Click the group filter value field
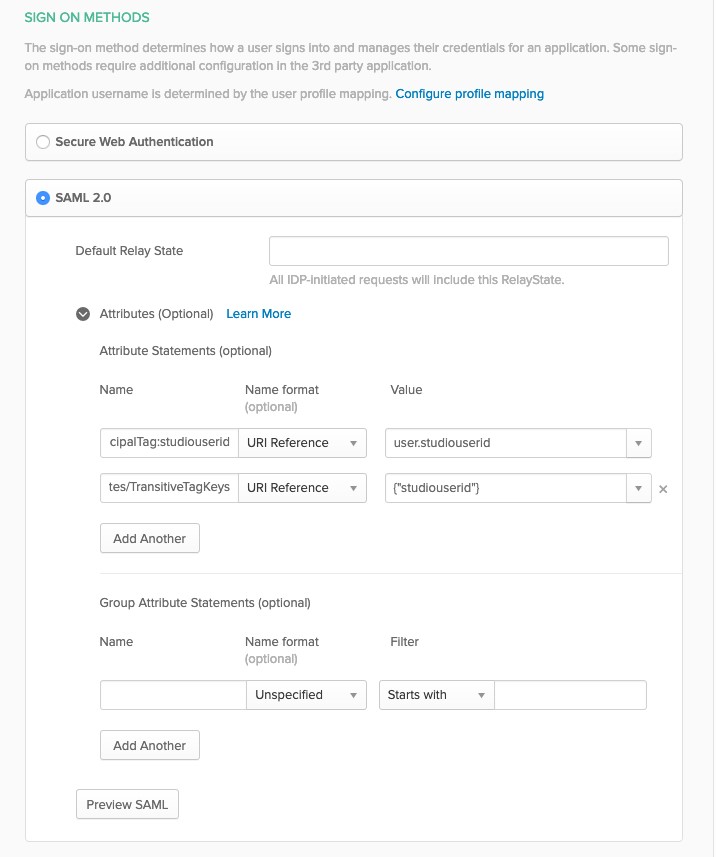The height and width of the screenshot is (857, 716). (570, 695)
